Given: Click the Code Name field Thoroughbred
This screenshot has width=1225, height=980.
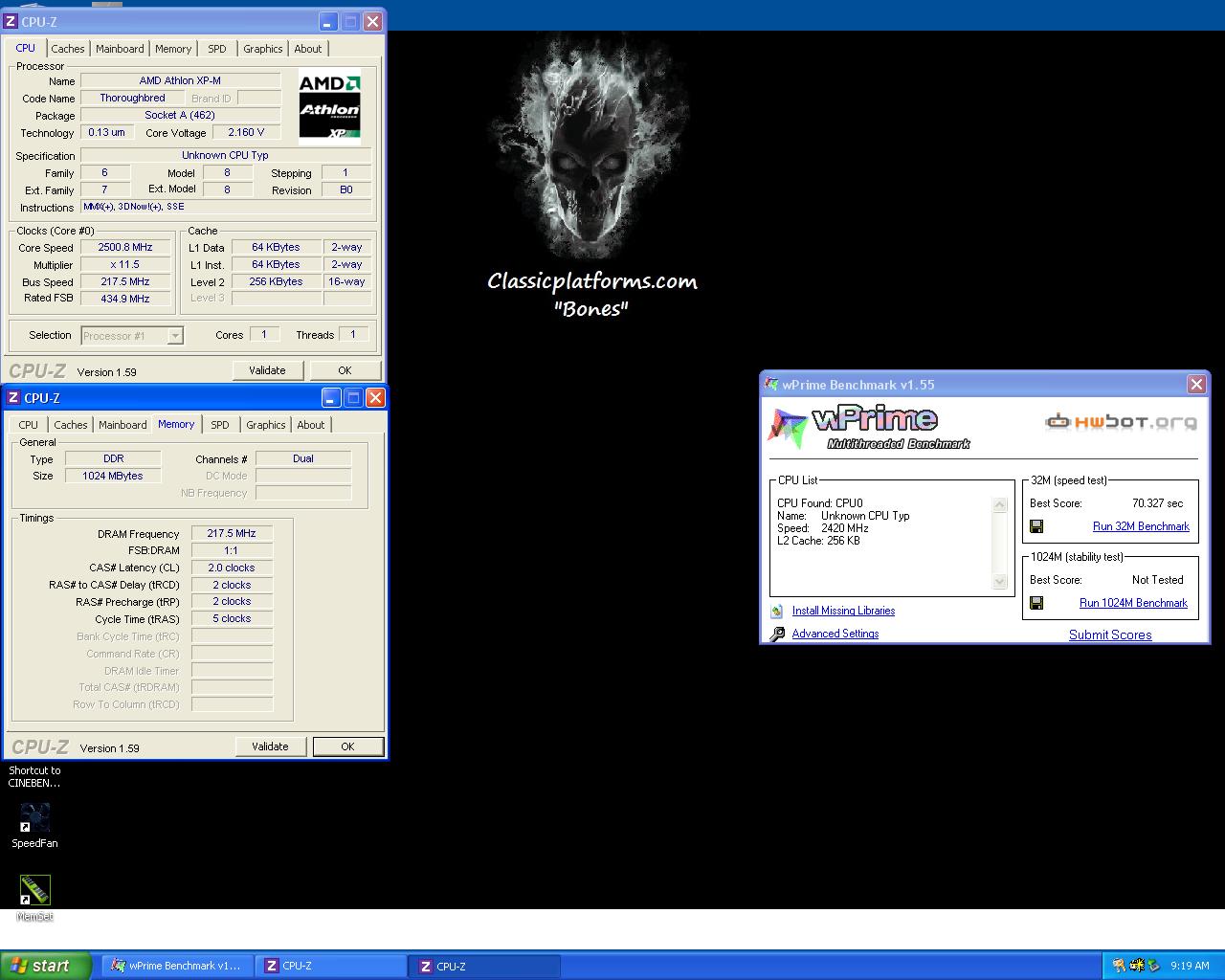Looking at the screenshot, I should (133, 98).
